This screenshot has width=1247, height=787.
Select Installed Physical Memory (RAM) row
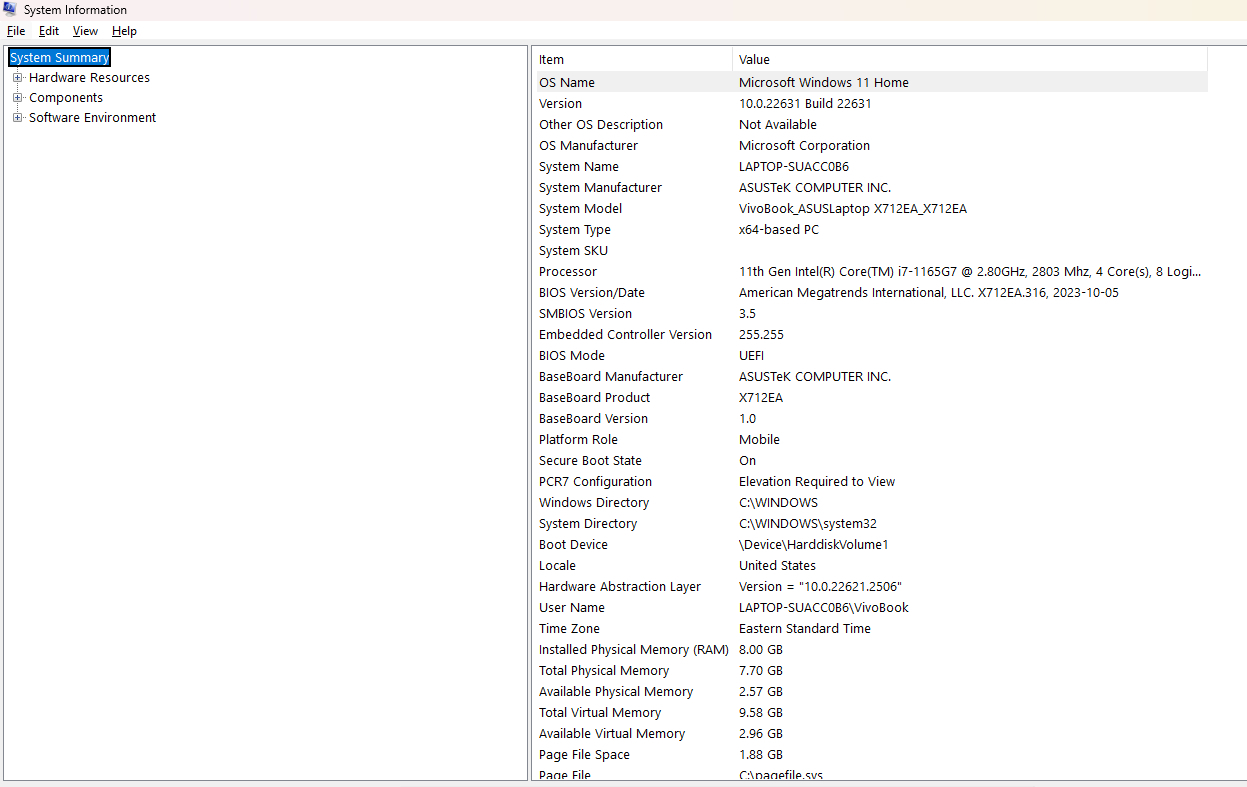(x=870, y=650)
